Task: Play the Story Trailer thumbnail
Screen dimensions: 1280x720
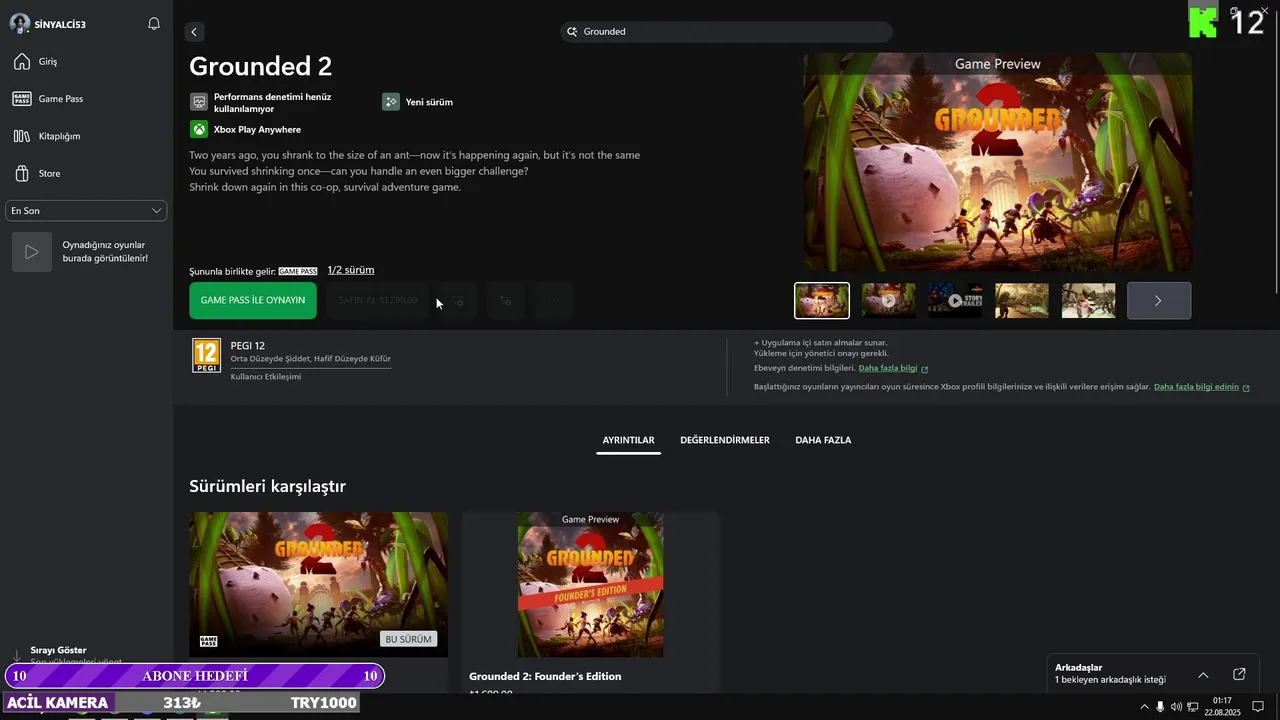Action: (x=955, y=300)
